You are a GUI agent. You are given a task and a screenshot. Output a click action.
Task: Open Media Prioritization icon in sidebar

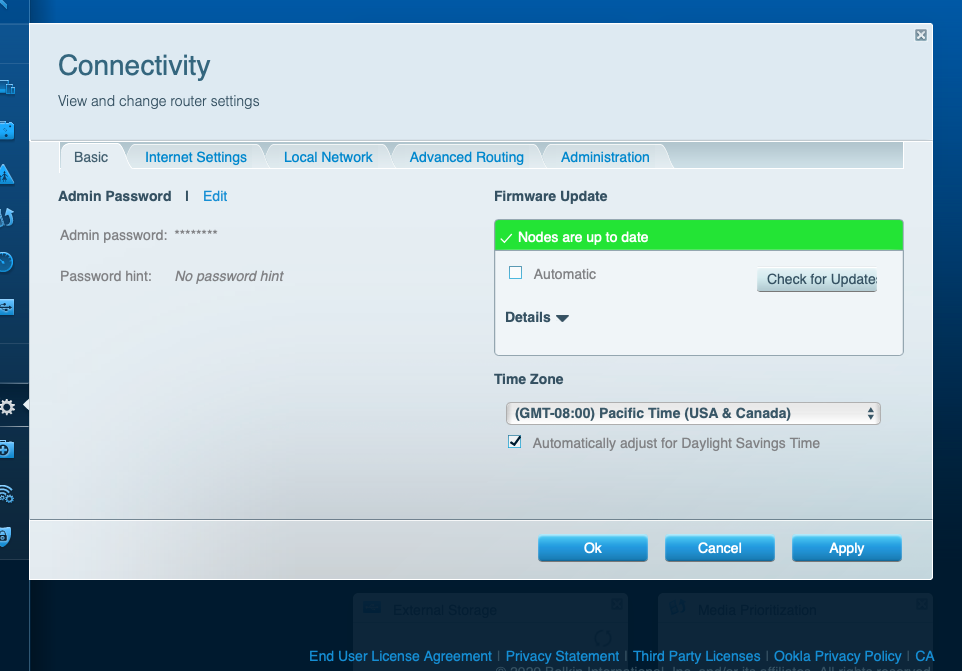[6, 217]
